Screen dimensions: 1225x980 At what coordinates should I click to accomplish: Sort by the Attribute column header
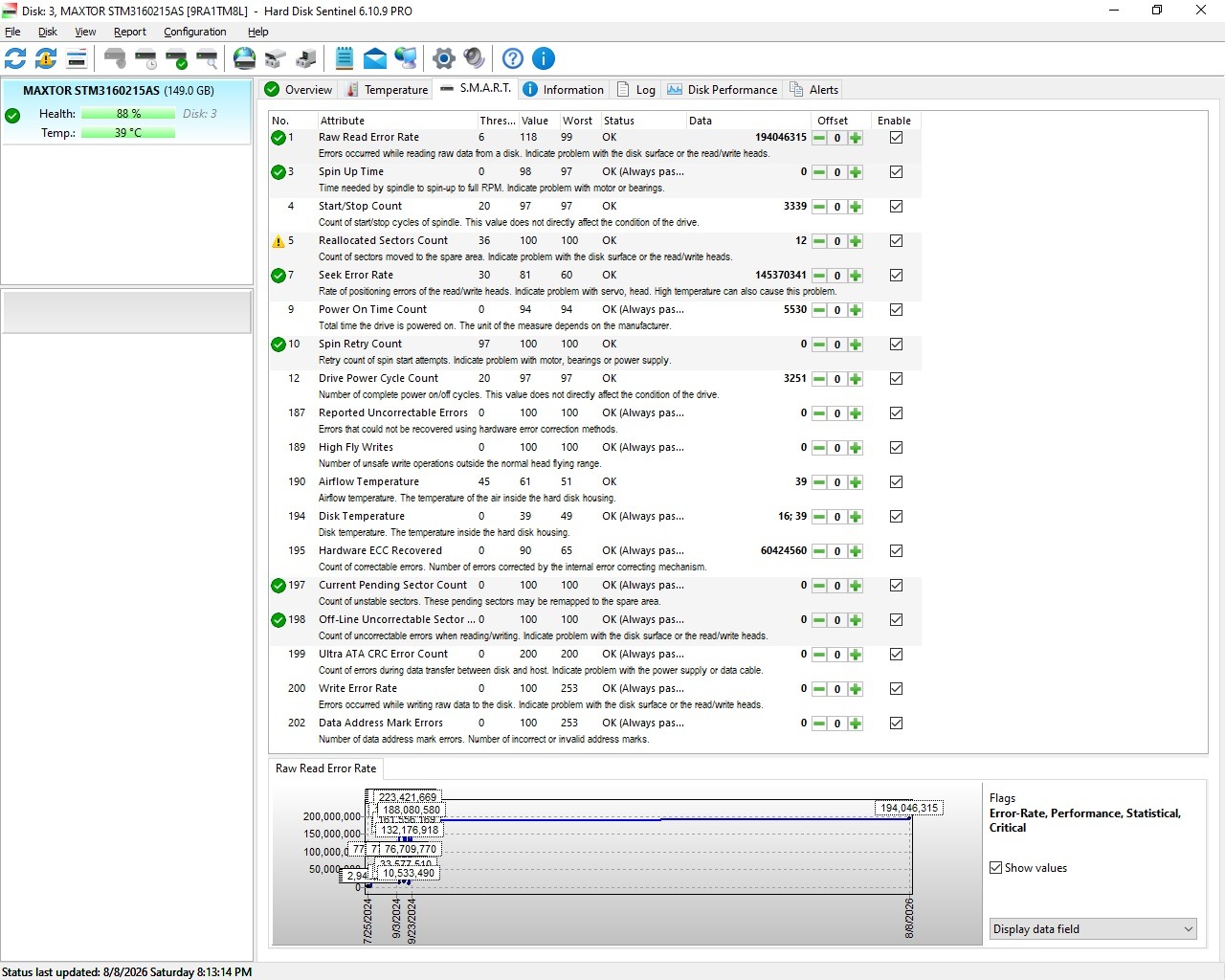(x=396, y=121)
